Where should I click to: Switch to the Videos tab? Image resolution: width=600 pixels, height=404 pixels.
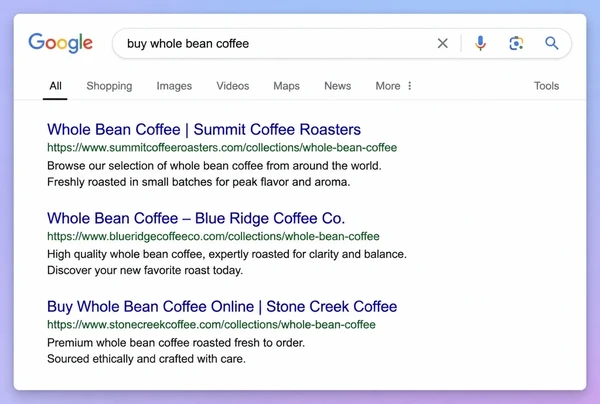(x=233, y=86)
